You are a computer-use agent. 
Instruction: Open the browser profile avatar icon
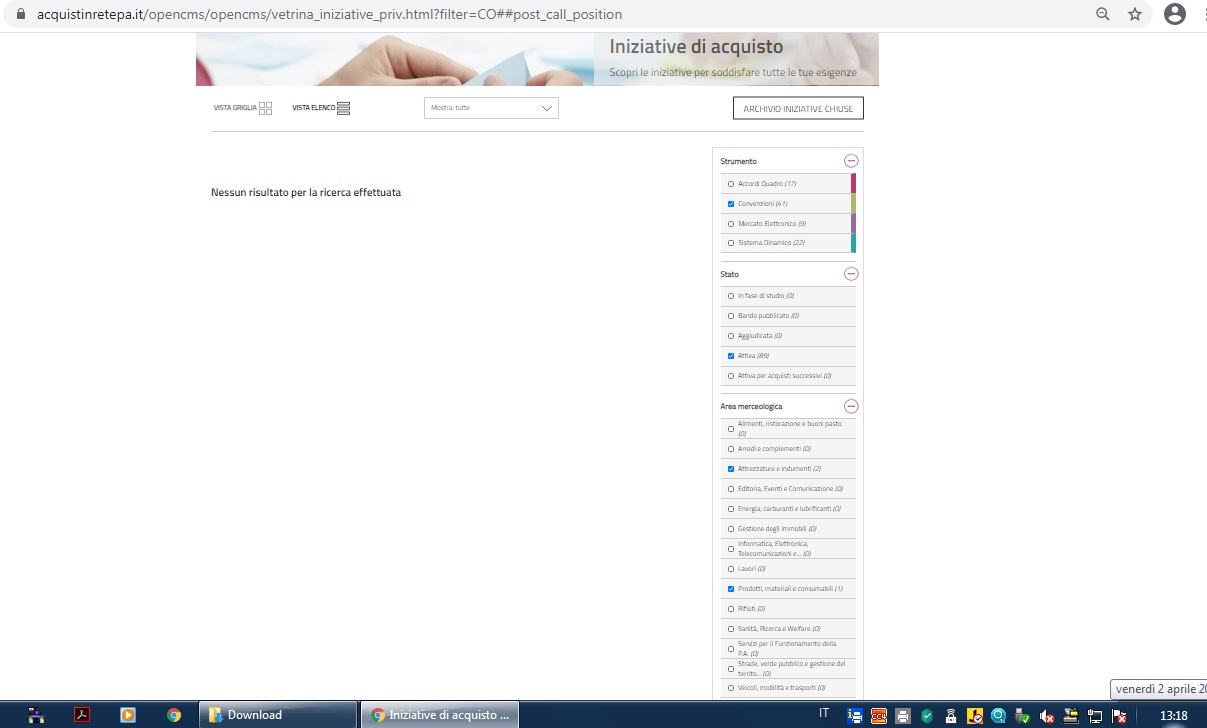(x=1175, y=14)
